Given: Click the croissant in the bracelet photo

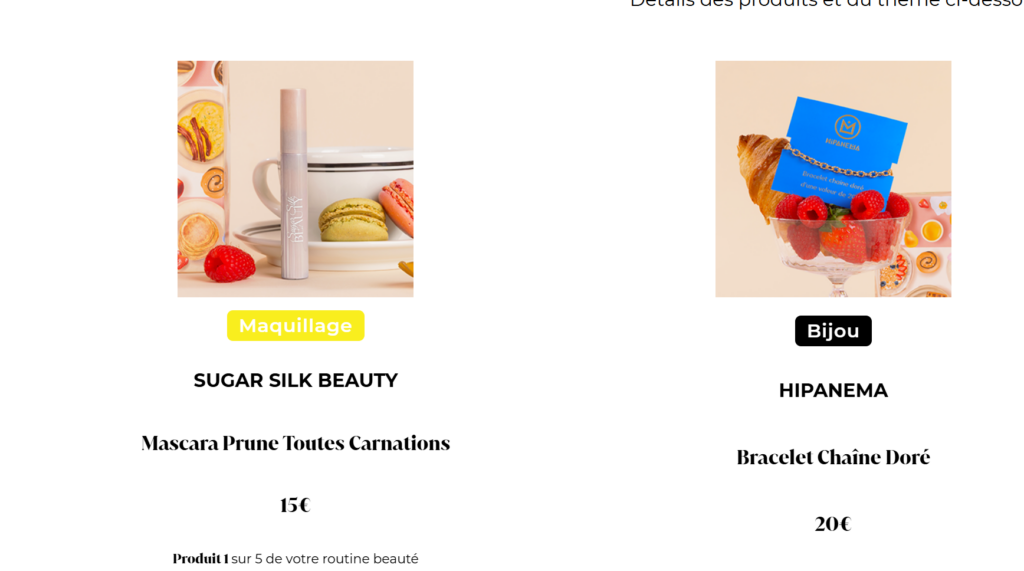Looking at the screenshot, I should (x=758, y=172).
